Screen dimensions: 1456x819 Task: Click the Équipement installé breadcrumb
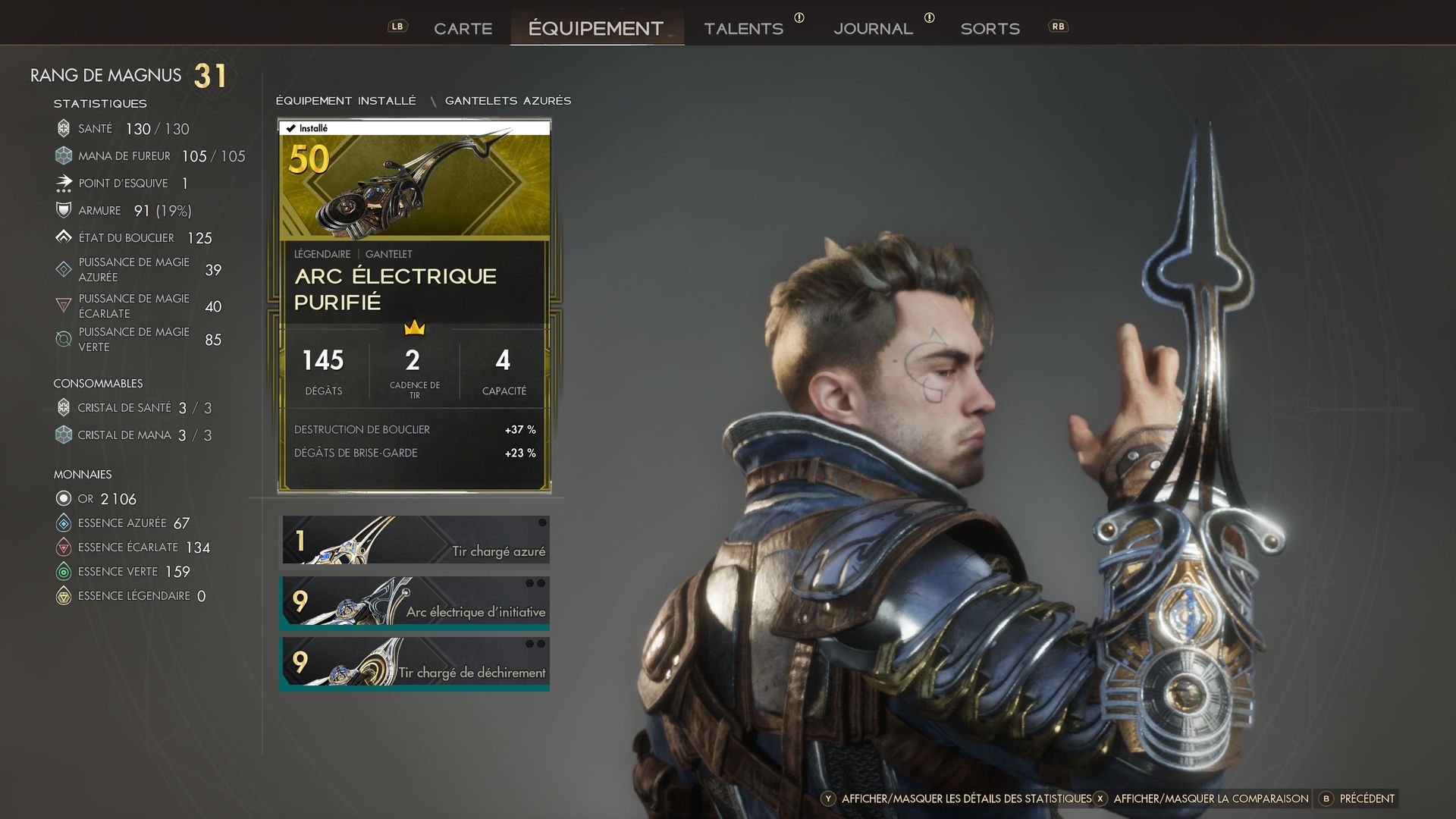(346, 101)
